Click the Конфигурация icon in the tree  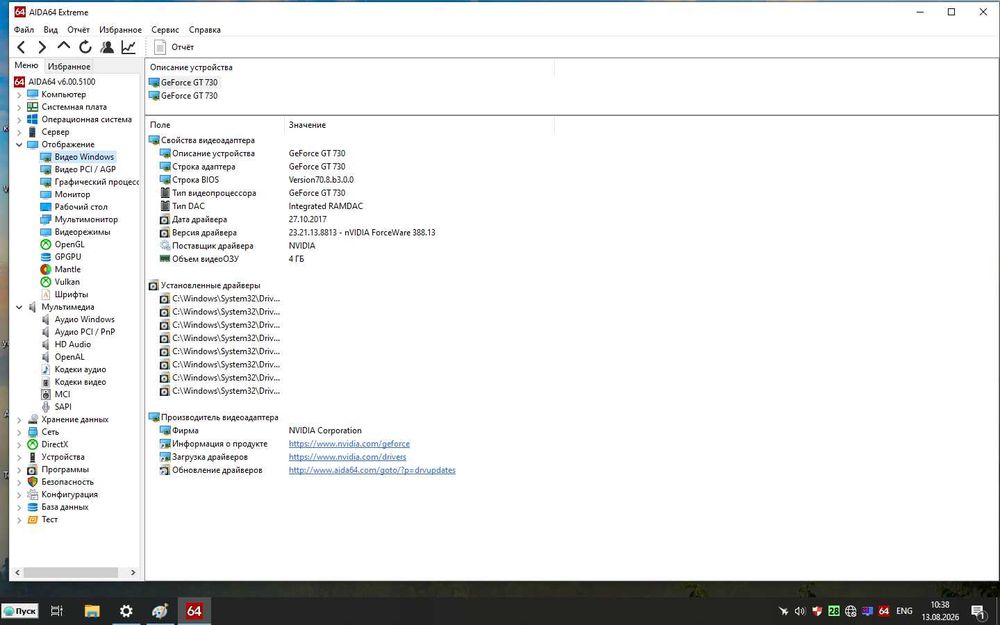coord(33,494)
